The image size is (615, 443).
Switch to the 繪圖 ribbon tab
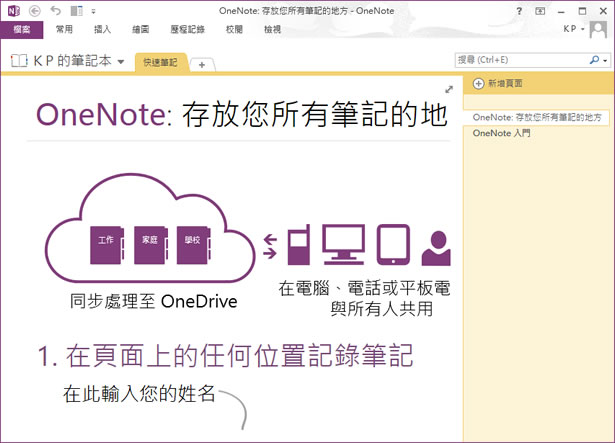140,29
